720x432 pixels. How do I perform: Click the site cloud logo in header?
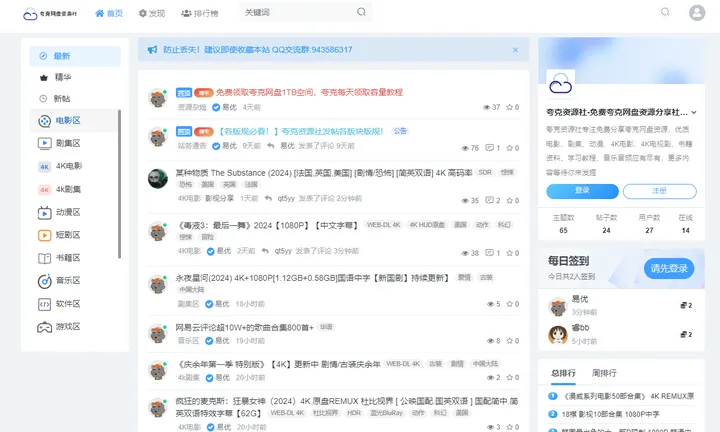point(50,14)
